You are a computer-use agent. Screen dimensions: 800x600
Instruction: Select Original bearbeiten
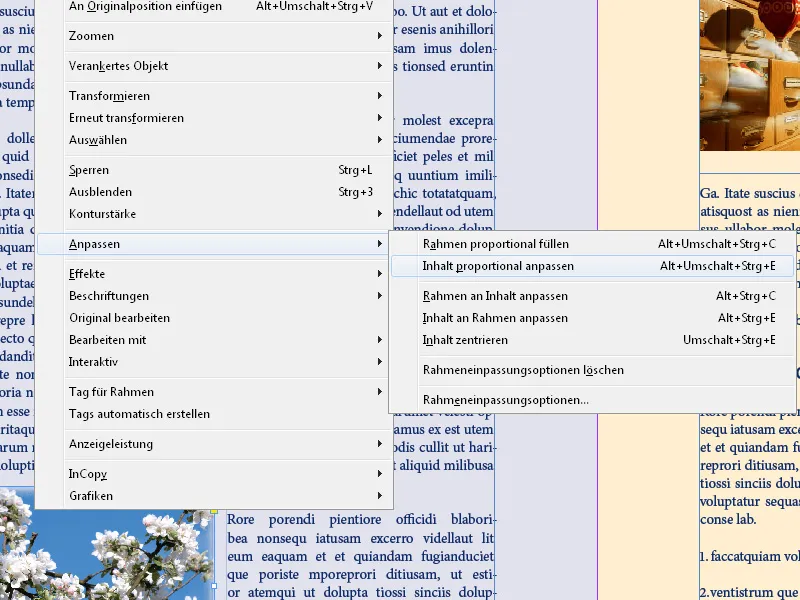pos(214,318)
